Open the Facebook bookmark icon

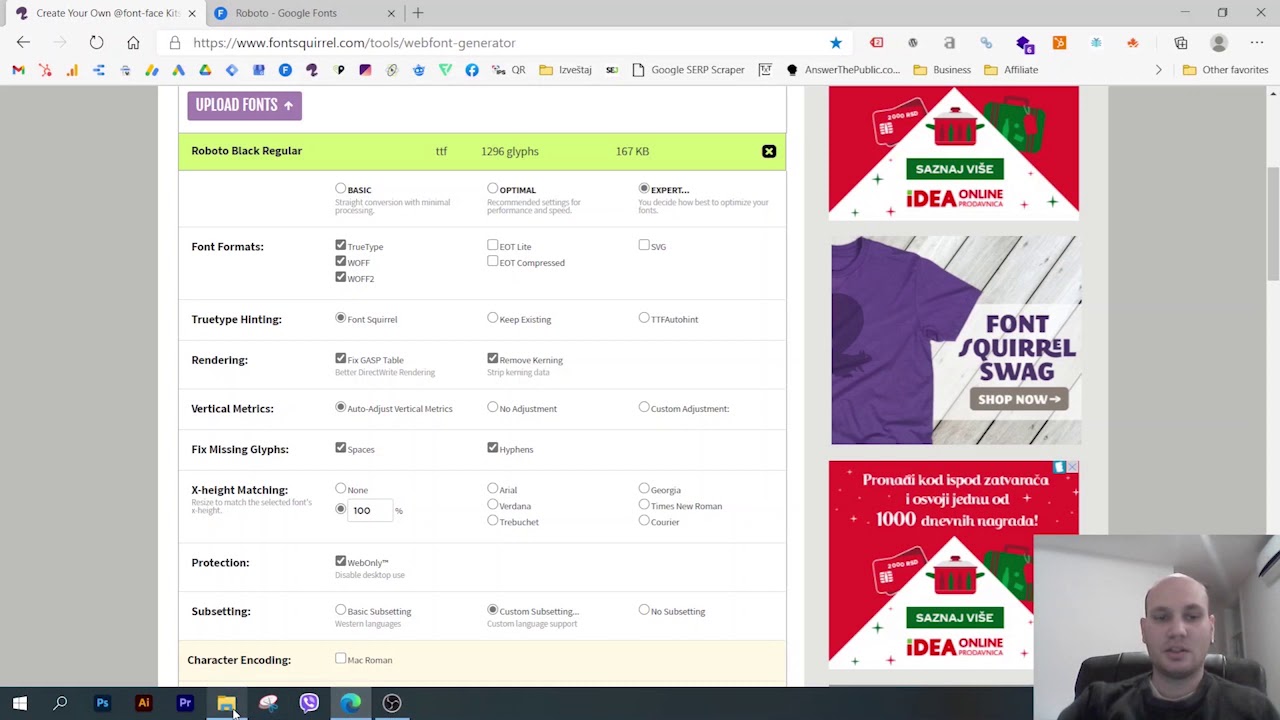(x=472, y=70)
